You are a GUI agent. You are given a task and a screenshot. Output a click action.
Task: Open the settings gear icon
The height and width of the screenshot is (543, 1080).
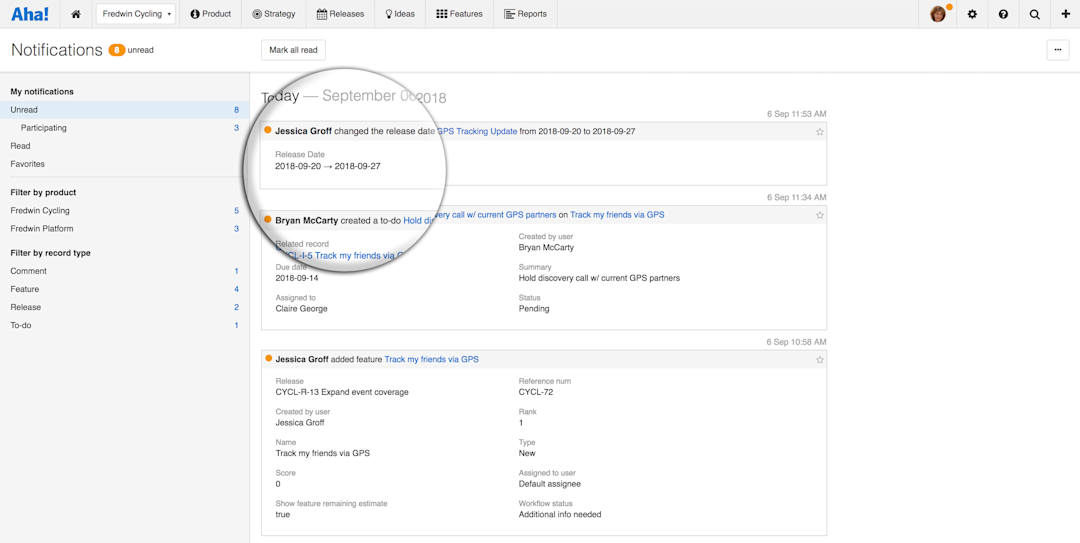pos(972,14)
